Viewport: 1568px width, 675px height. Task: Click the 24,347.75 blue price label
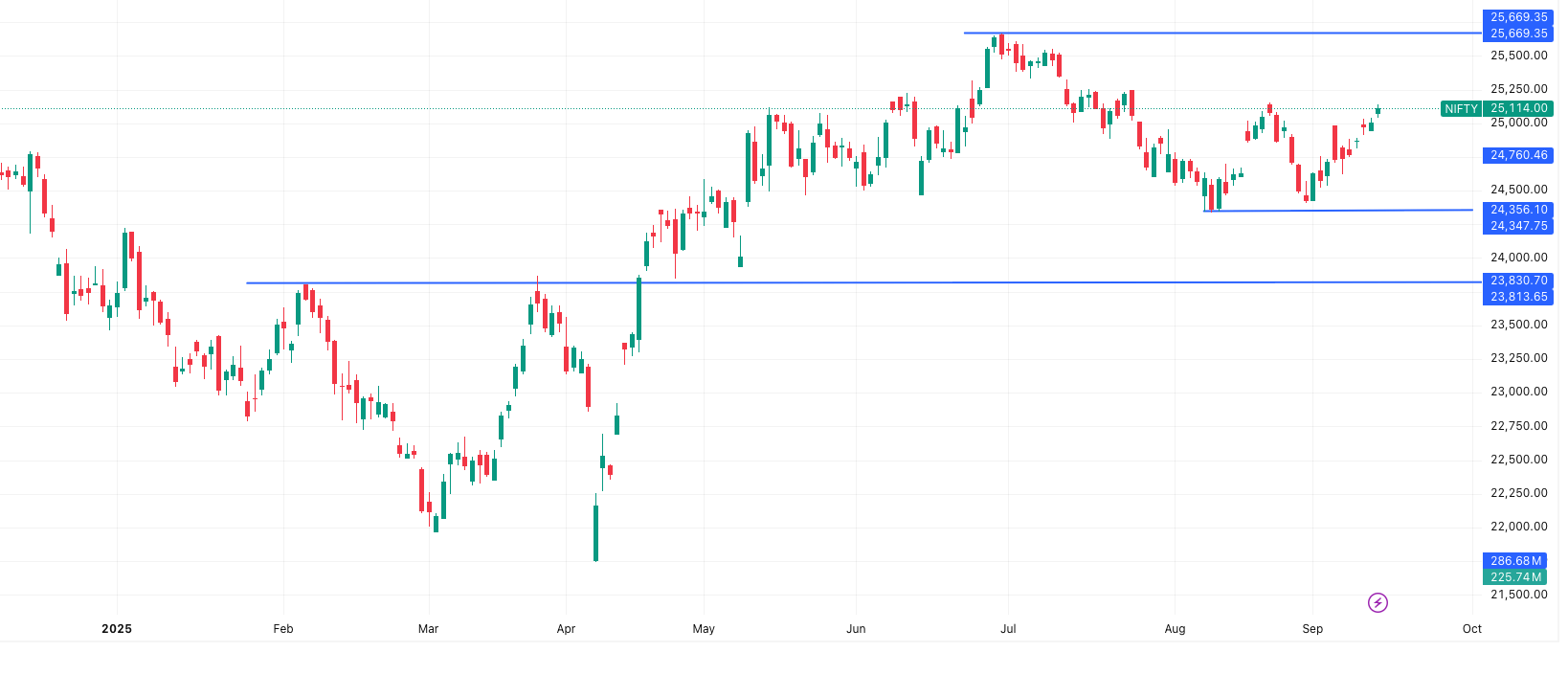[x=1518, y=226]
